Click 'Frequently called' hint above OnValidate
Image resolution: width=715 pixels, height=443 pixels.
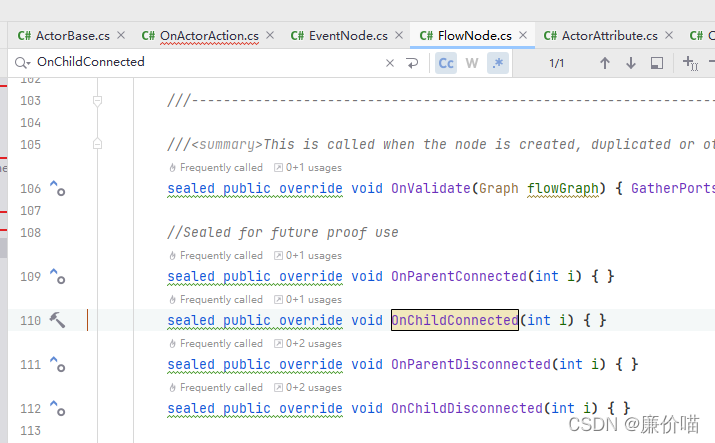tap(216, 168)
